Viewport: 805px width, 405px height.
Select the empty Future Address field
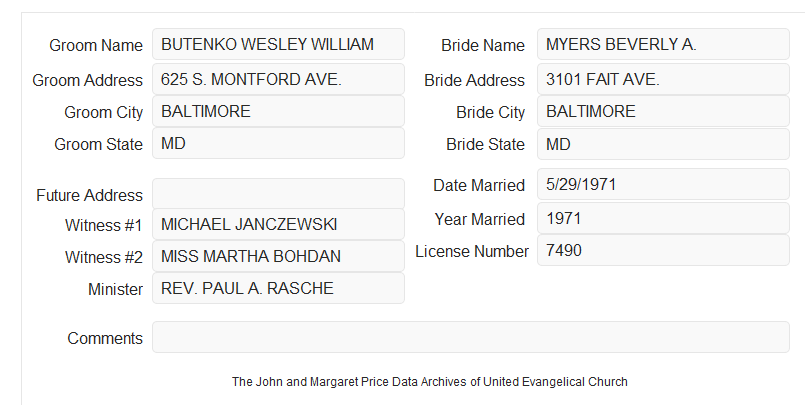tap(278, 194)
